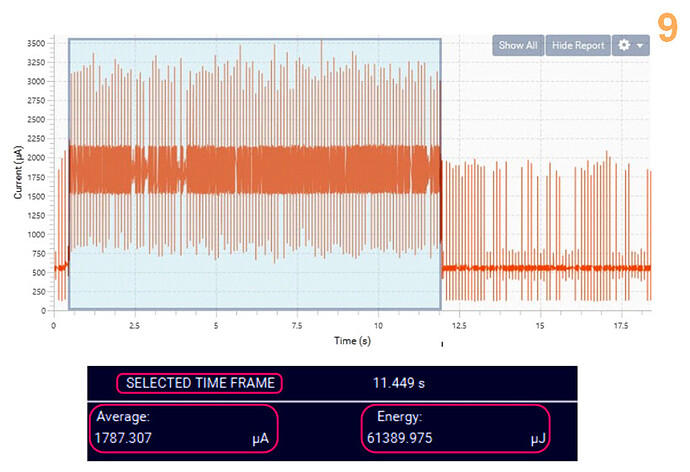Image resolution: width=690 pixels, height=472 pixels.
Task: Click the SELECTED TIME FRAME label
Action: coord(200,383)
